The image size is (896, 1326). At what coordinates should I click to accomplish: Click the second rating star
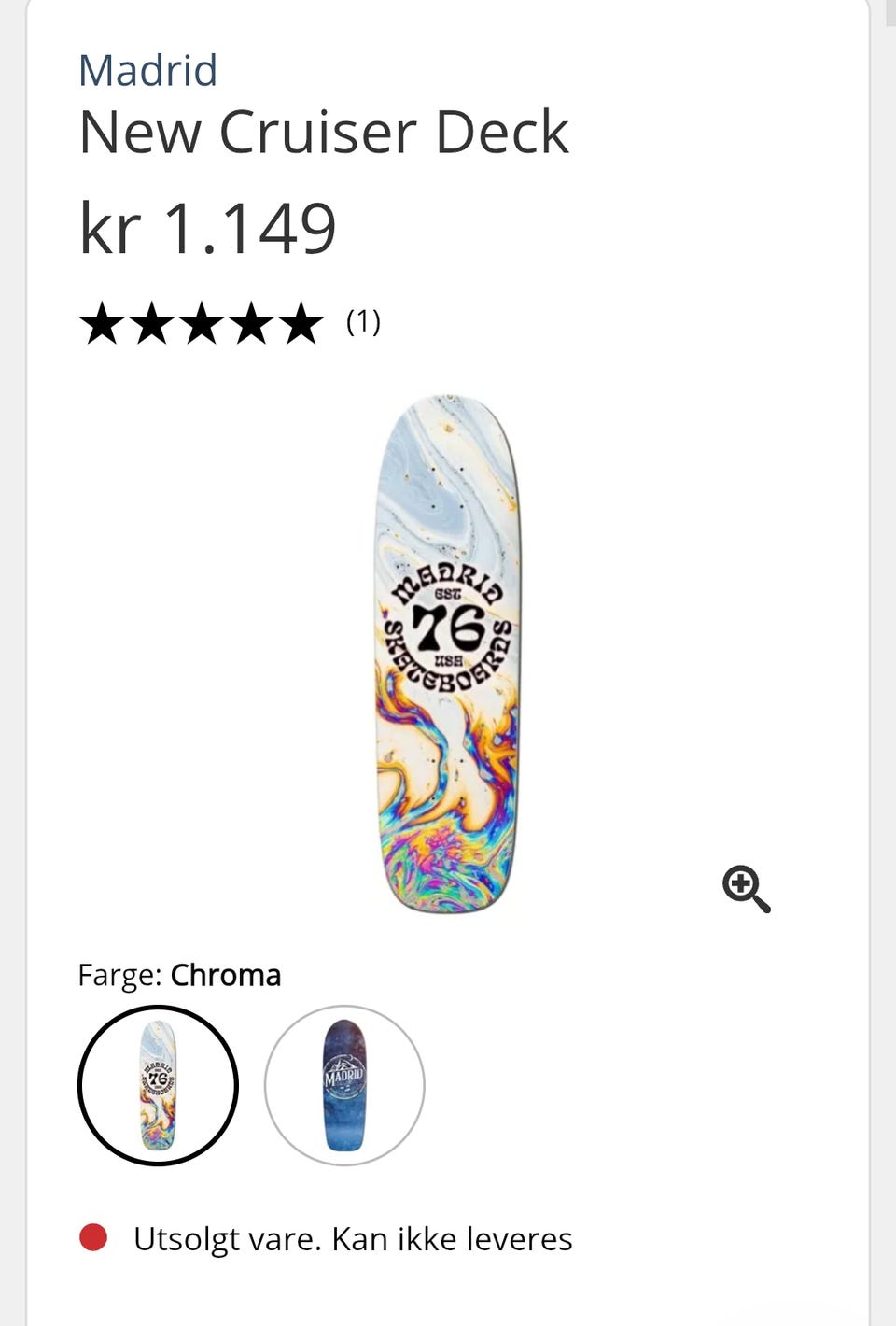click(152, 323)
